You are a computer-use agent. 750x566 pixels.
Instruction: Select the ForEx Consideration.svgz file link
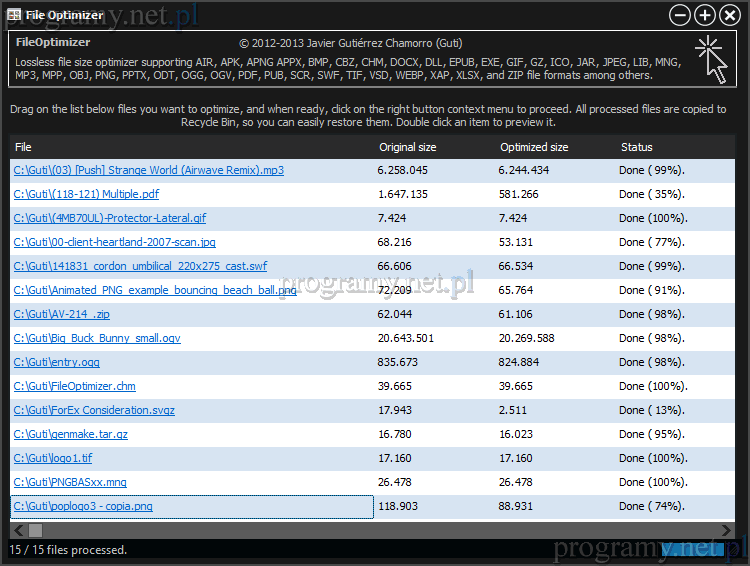tap(94, 410)
